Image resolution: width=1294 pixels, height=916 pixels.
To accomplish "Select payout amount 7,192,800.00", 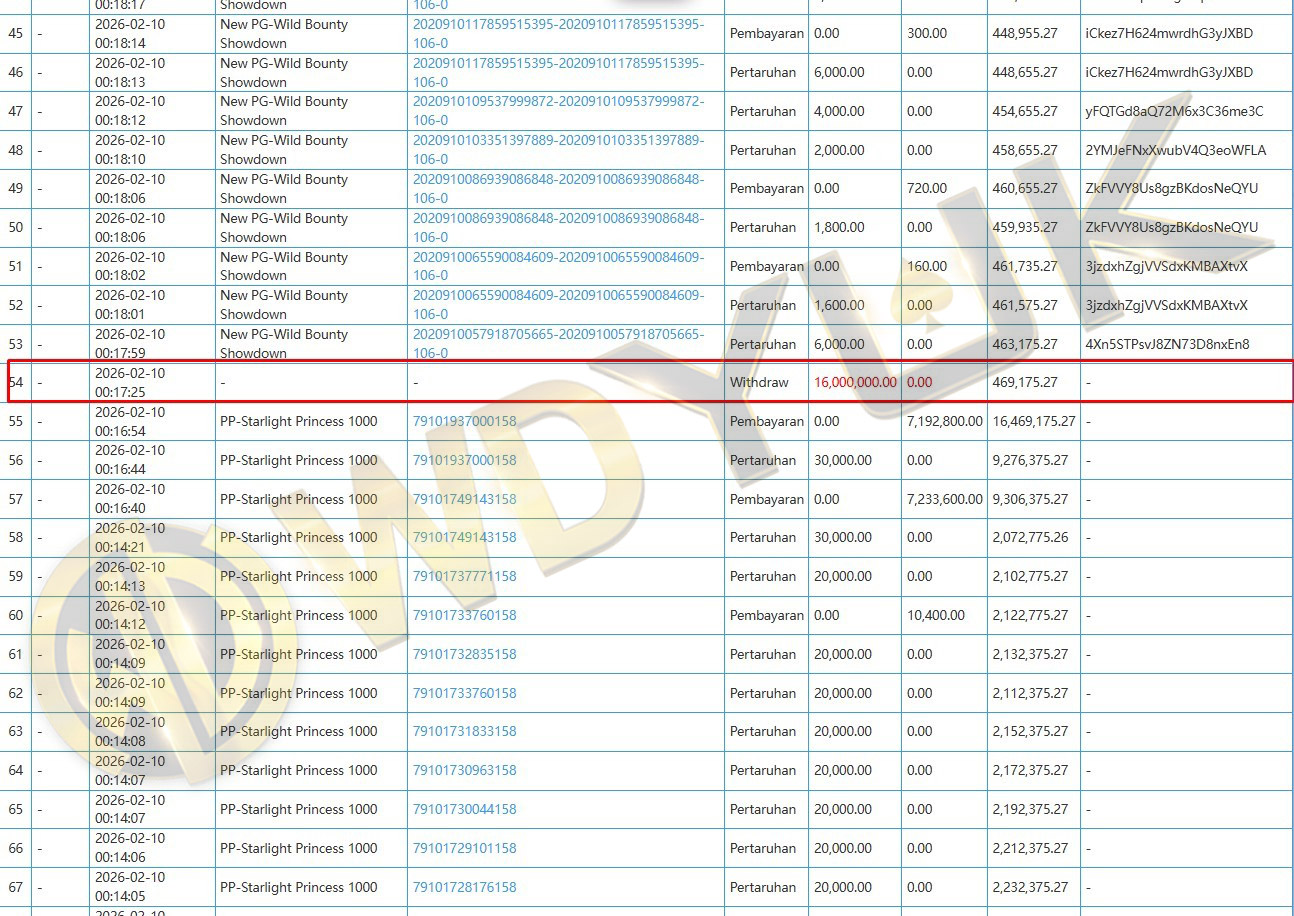I will (x=944, y=421).
